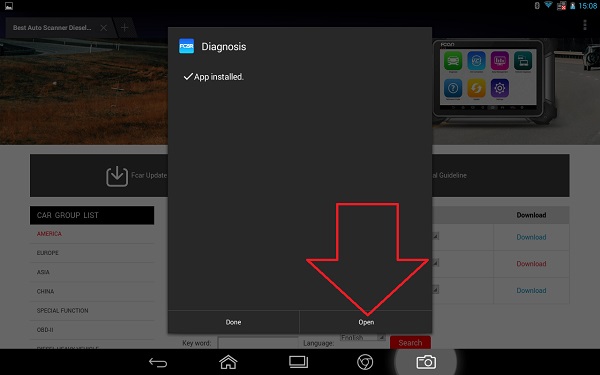The width and height of the screenshot is (600, 375).
Task: Tap the Home navigation icon
Action: [x=228, y=362]
